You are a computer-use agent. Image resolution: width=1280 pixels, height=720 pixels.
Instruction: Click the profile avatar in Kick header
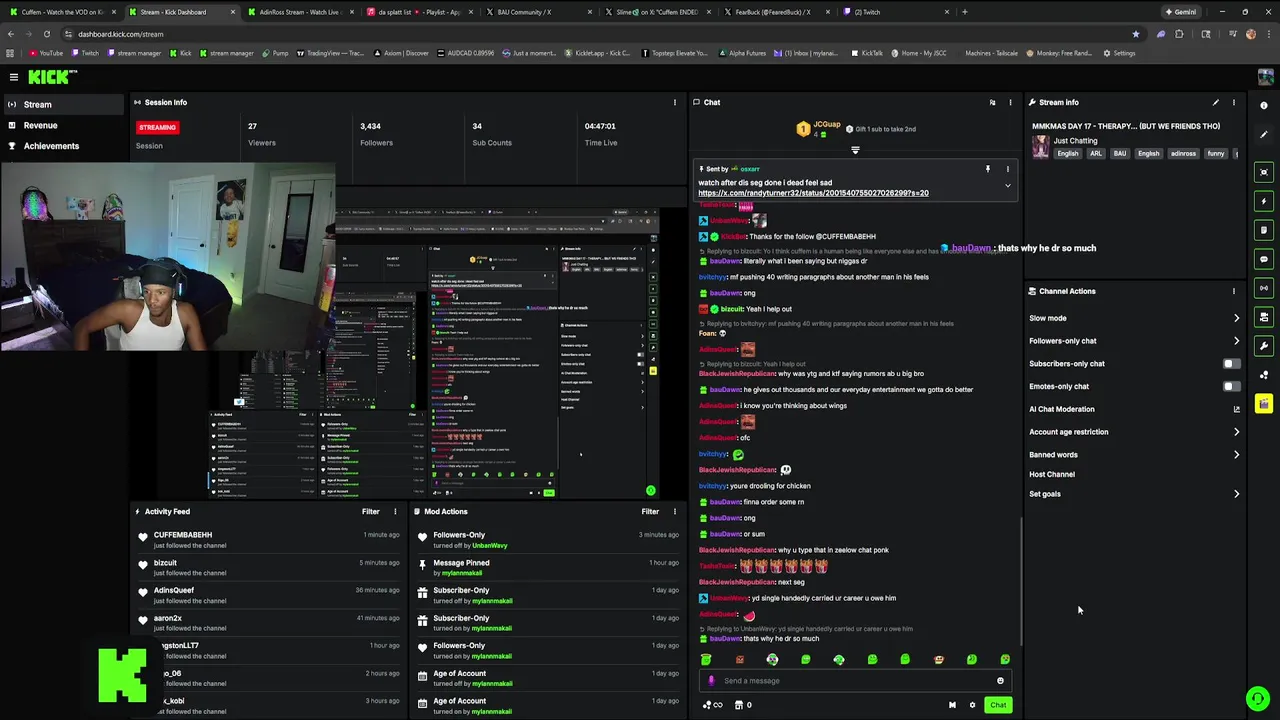pyautogui.click(x=1265, y=77)
